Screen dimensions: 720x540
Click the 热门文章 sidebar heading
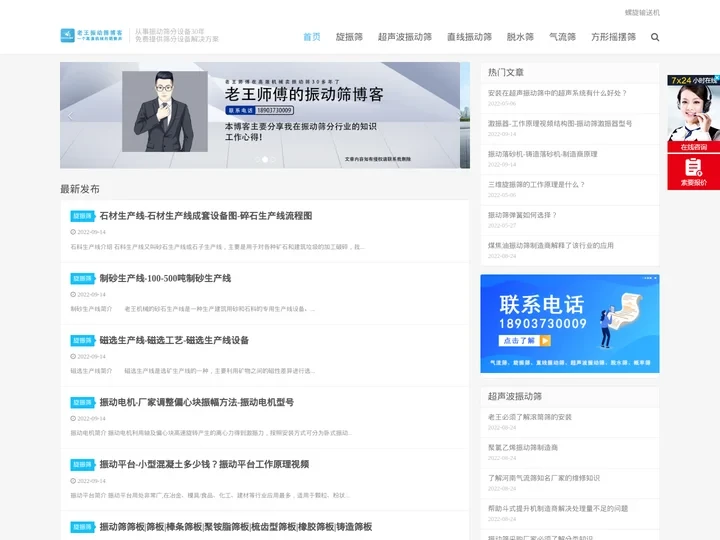tap(506, 73)
